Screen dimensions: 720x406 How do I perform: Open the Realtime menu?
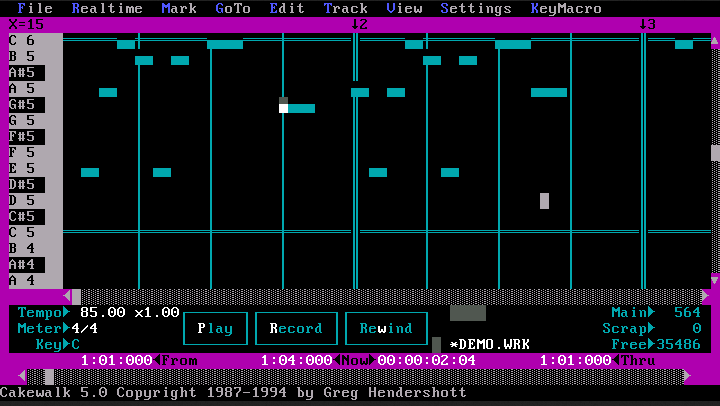[x=107, y=8]
